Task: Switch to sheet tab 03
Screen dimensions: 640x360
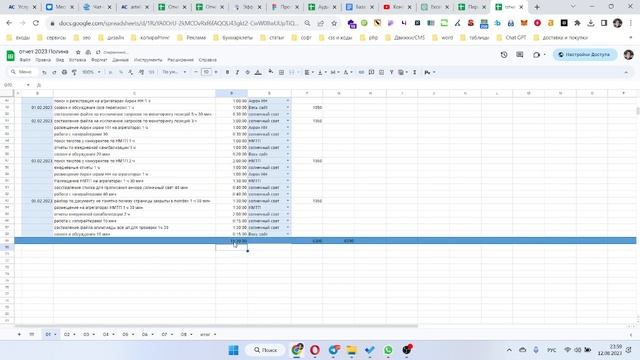Action: (x=86, y=334)
